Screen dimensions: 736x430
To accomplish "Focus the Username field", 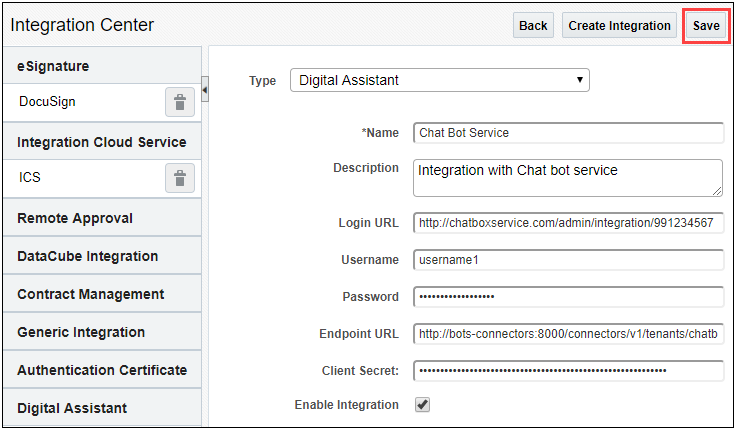I will 568,260.
